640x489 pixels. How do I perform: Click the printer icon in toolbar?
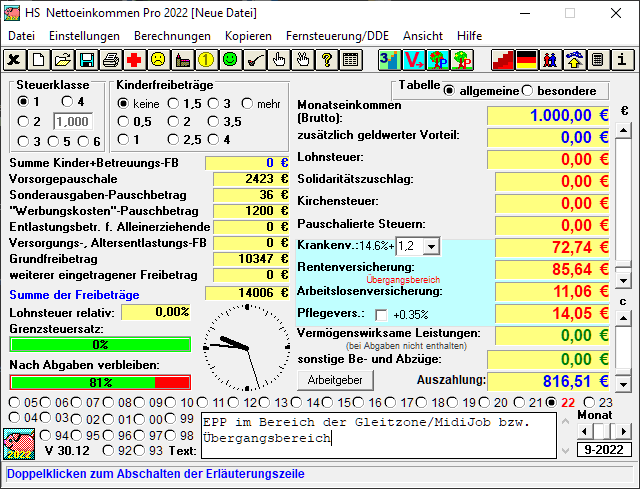111,60
